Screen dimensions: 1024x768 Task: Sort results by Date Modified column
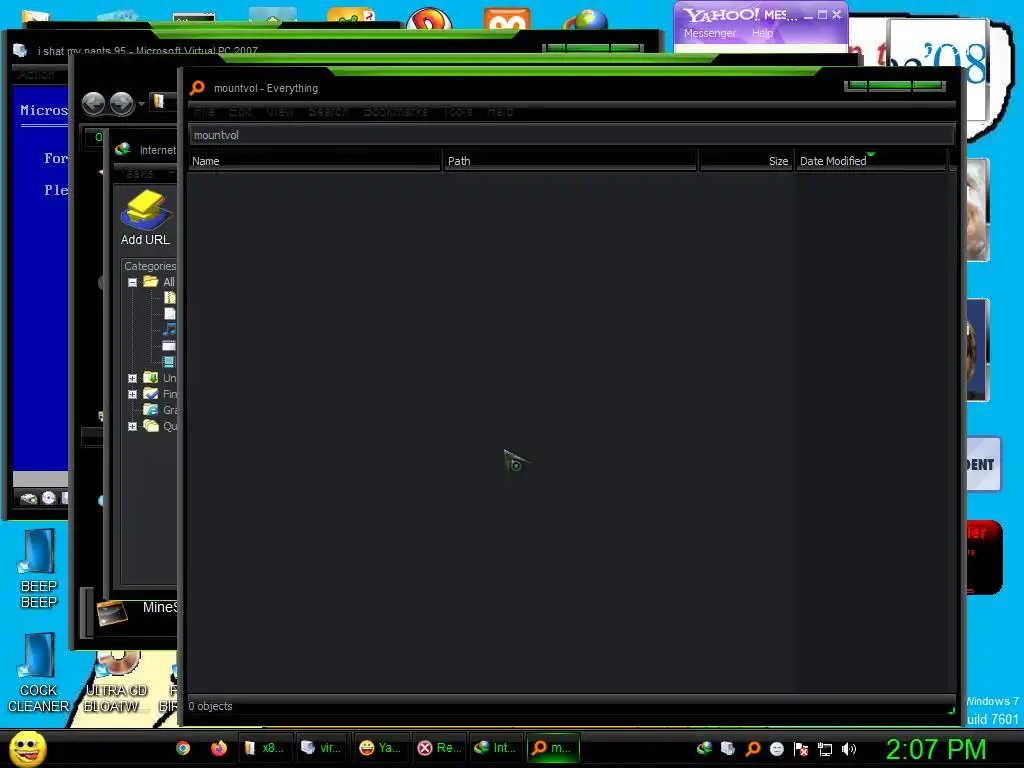[x=871, y=161]
